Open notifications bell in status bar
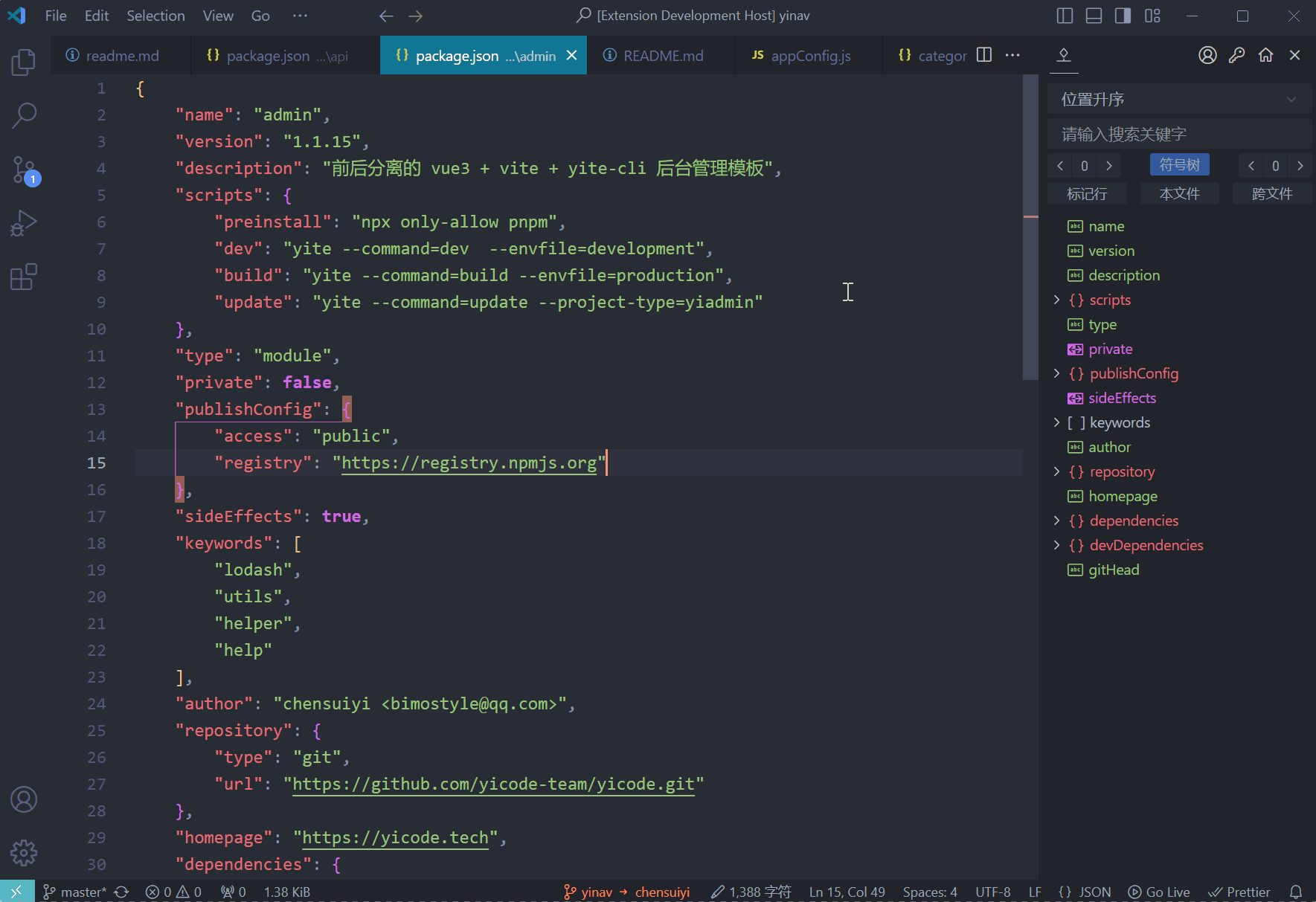Image resolution: width=1316 pixels, height=902 pixels. pyautogui.click(x=1296, y=892)
